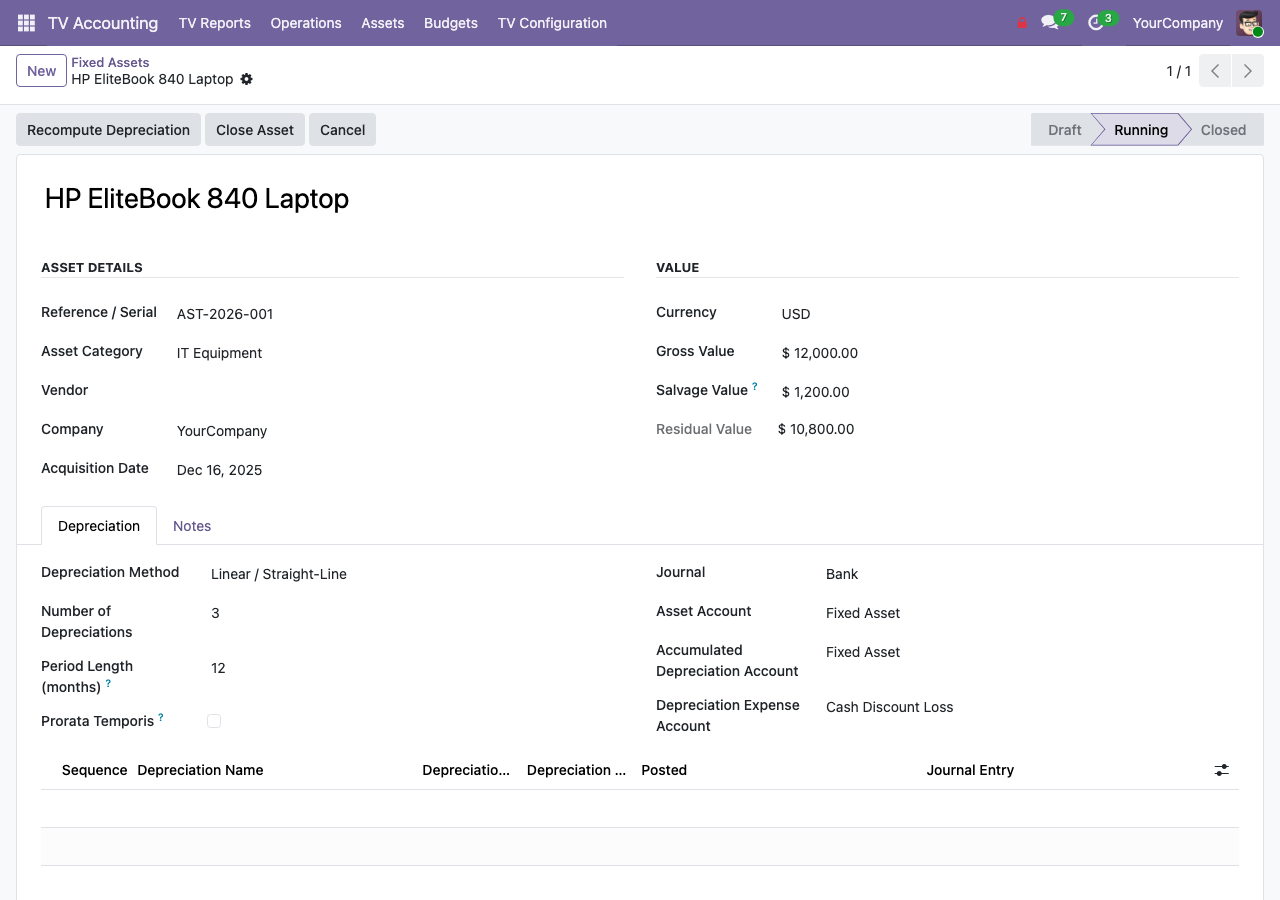Open the empty Vendor field
The height and width of the screenshot is (900, 1280).
(400, 392)
